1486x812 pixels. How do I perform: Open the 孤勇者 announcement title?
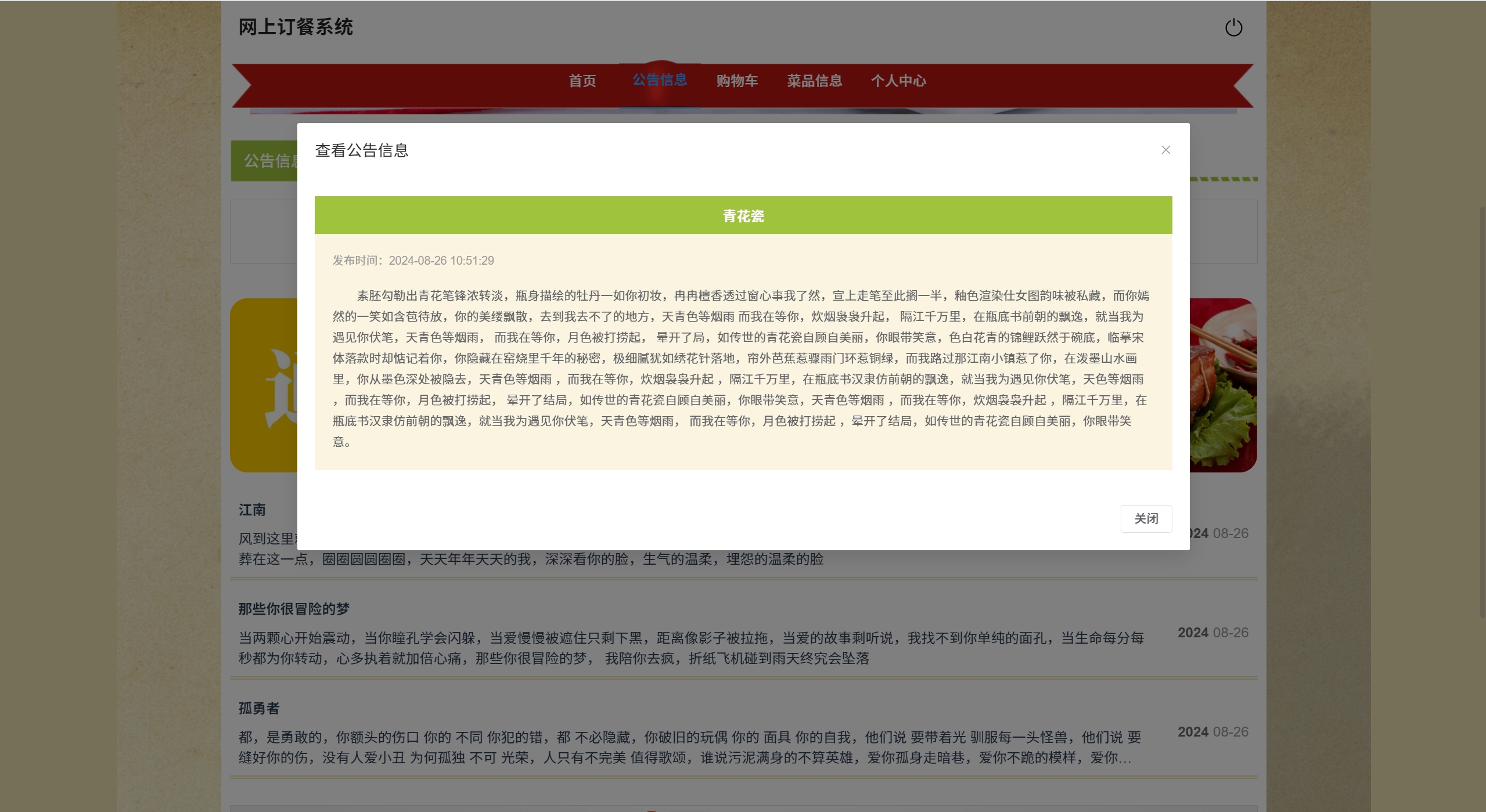[x=259, y=708]
